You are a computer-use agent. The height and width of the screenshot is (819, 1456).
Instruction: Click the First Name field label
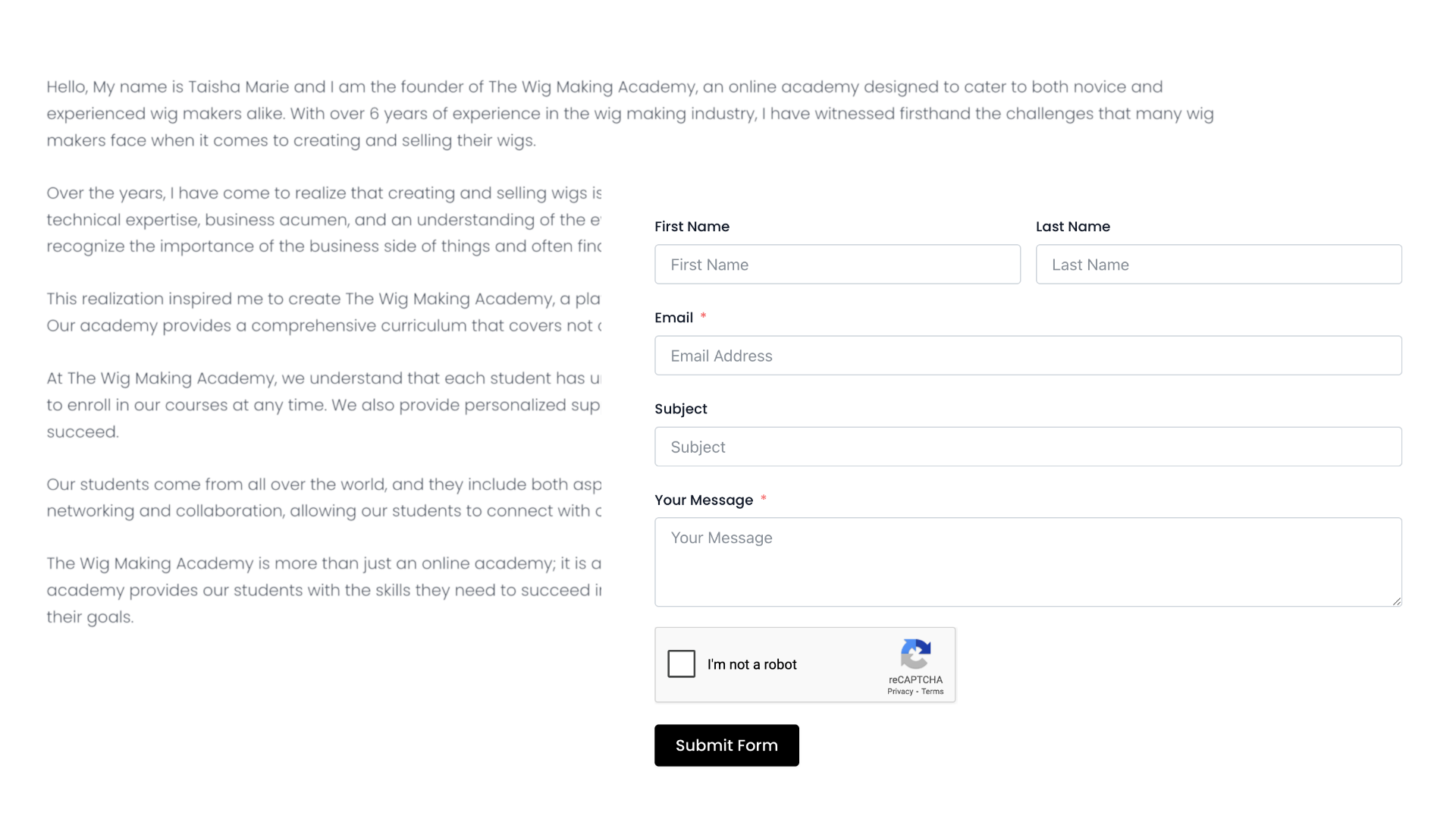pos(692,227)
